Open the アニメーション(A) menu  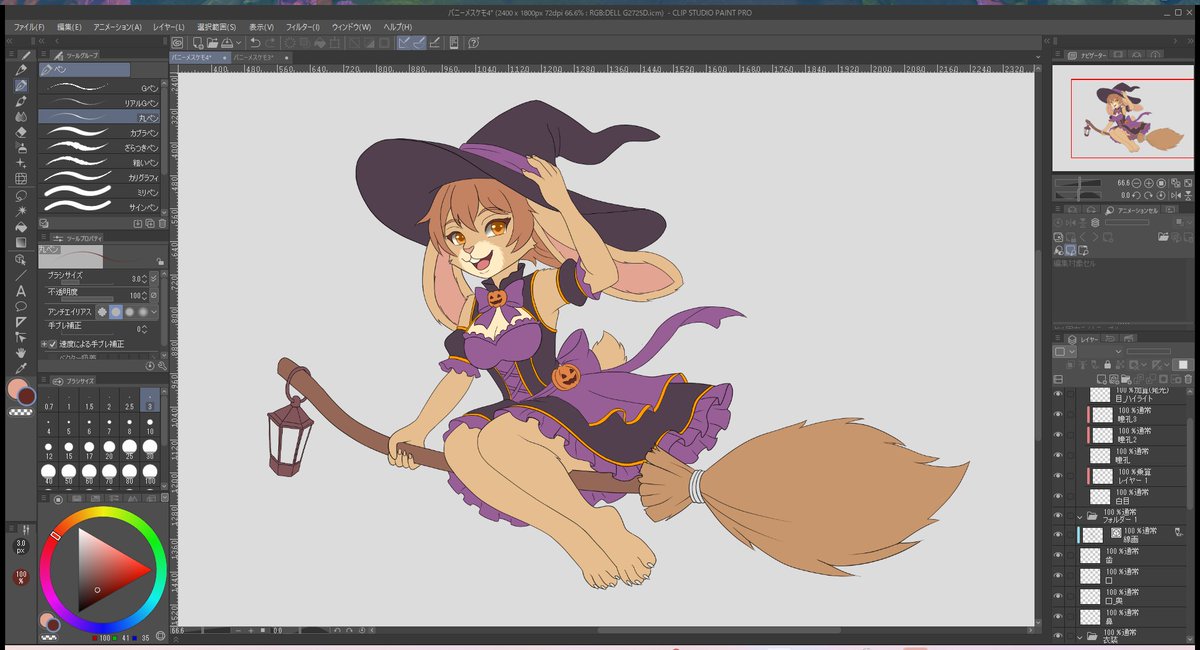[x=117, y=27]
